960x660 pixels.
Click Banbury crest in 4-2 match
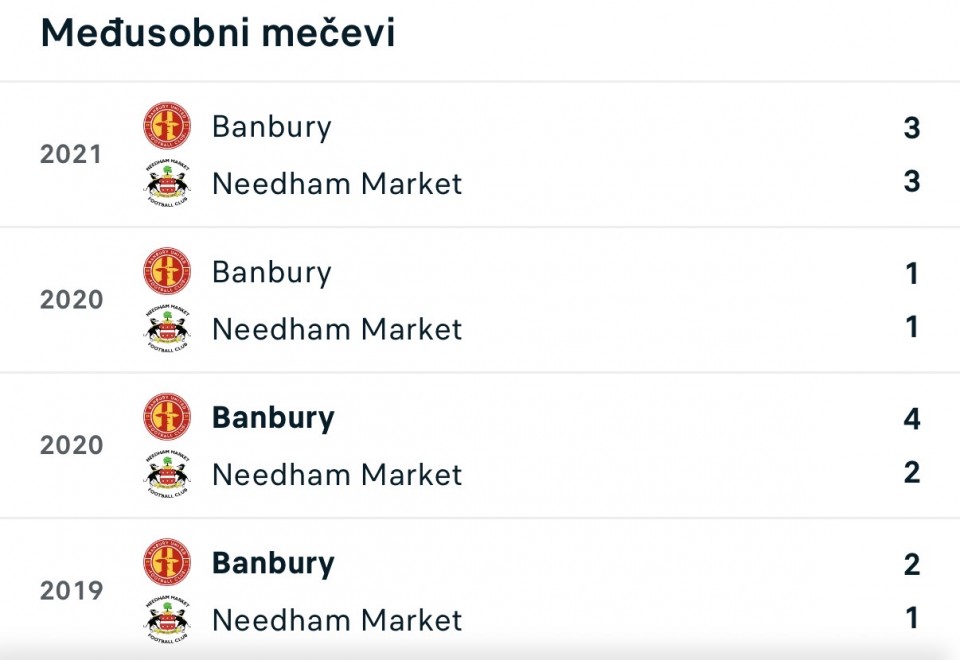[x=166, y=417]
